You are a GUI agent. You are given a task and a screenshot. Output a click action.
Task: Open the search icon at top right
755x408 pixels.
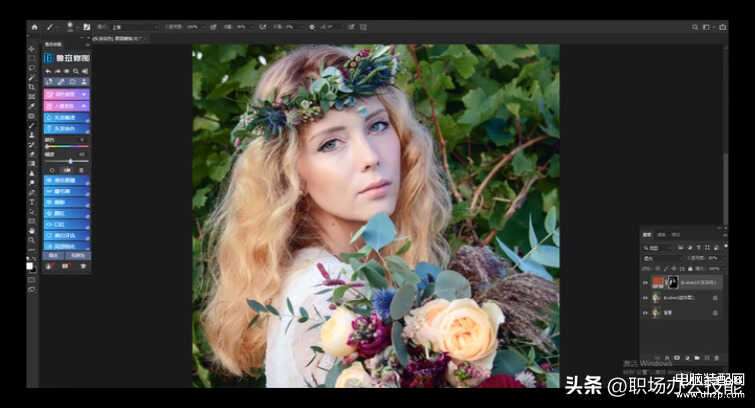[x=694, y=27]
